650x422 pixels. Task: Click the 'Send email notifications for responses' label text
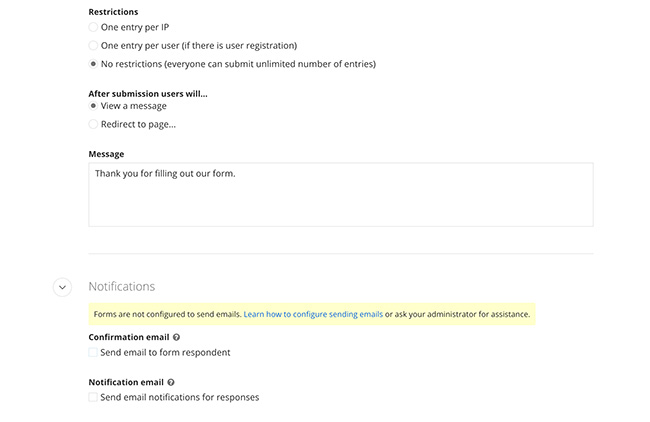pyautogui.click(x=180, y=397)
